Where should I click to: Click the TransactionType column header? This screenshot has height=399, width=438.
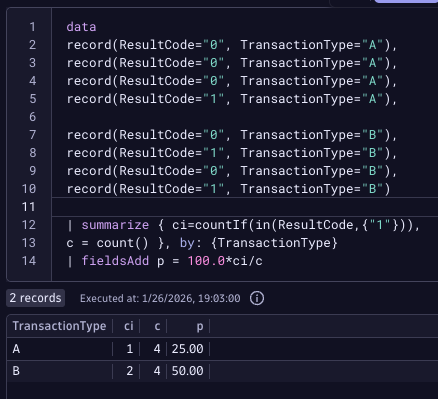[59, 326]
